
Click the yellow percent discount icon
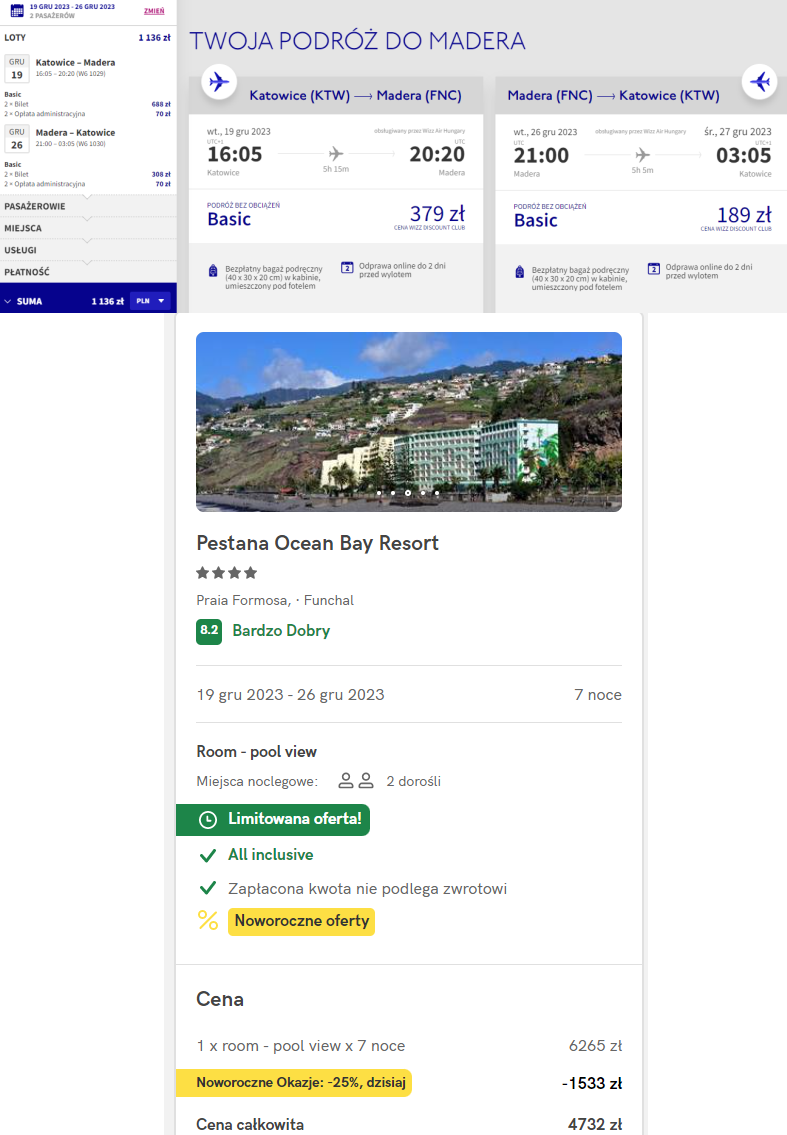[208, 921]
